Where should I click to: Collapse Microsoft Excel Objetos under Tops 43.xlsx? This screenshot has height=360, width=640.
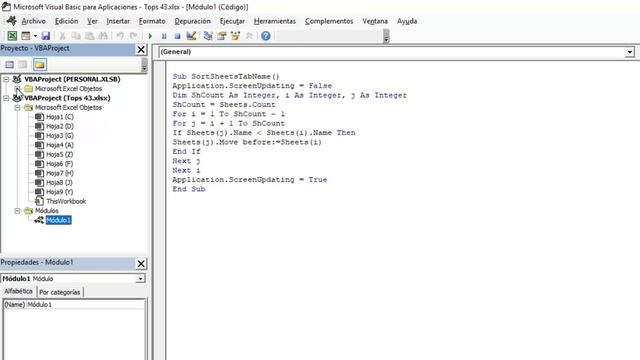(x=17, y=107)
